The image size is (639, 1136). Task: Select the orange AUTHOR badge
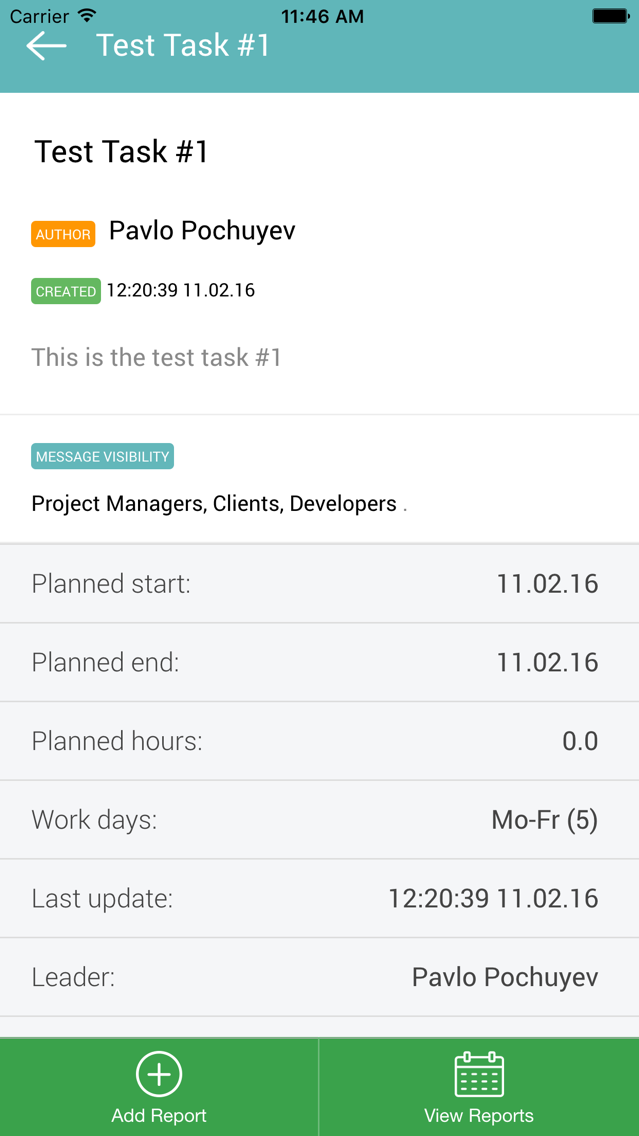63,234
